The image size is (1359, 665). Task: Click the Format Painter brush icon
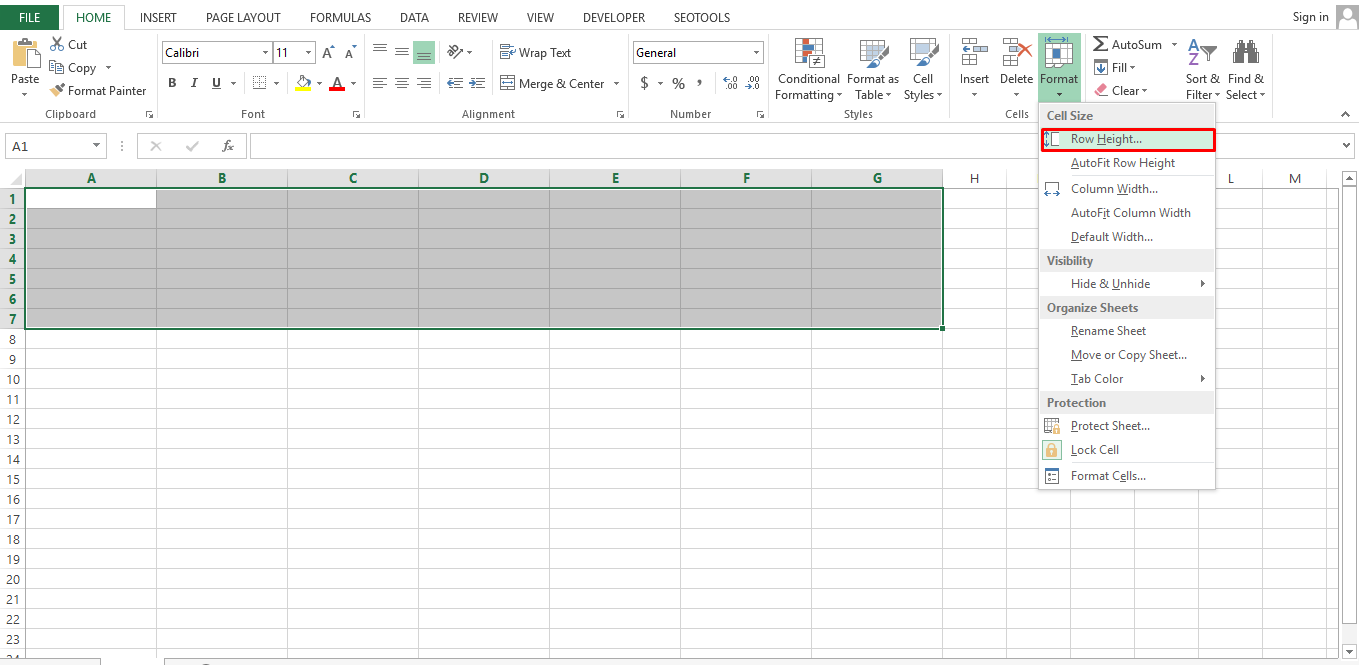(57, 91)
